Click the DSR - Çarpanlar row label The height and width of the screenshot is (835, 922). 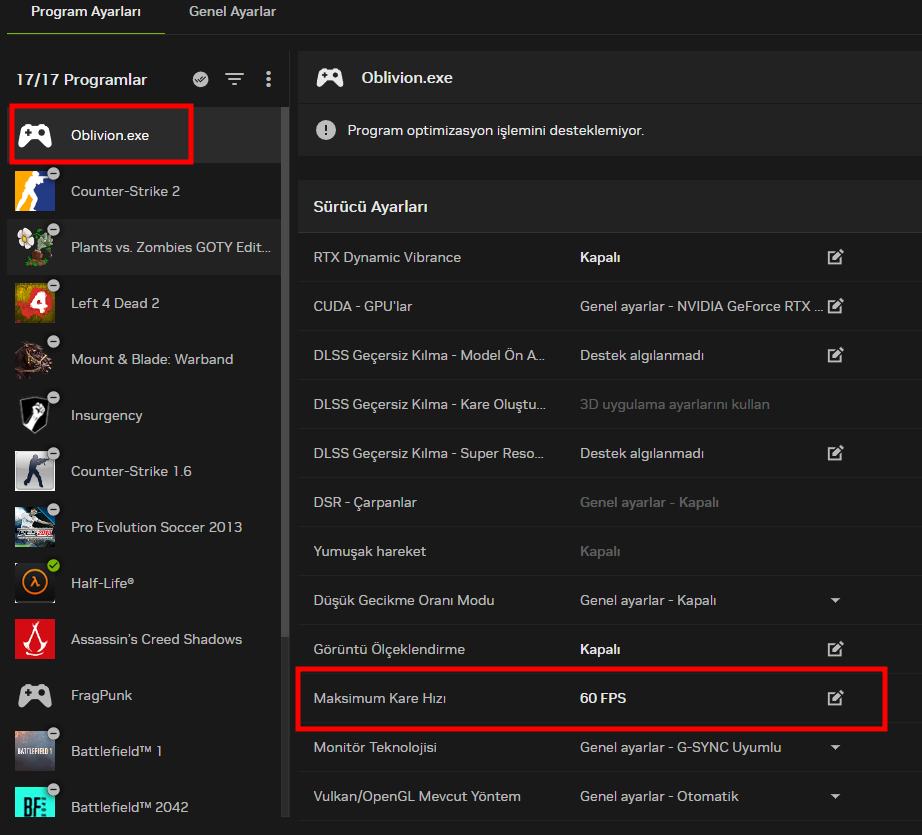(365, 502)
